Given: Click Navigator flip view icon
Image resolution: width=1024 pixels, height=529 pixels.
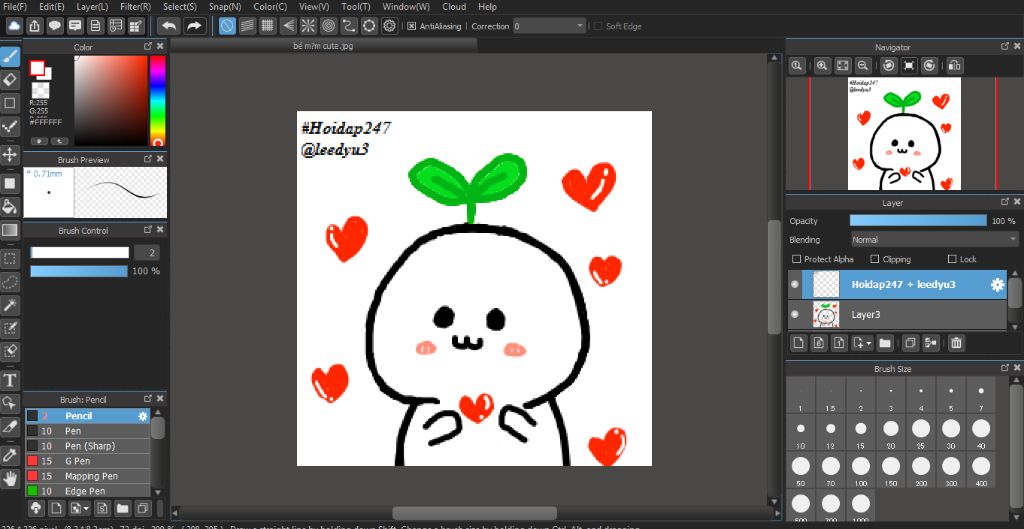Looking at the screenshot, I should tap(954, 65).
